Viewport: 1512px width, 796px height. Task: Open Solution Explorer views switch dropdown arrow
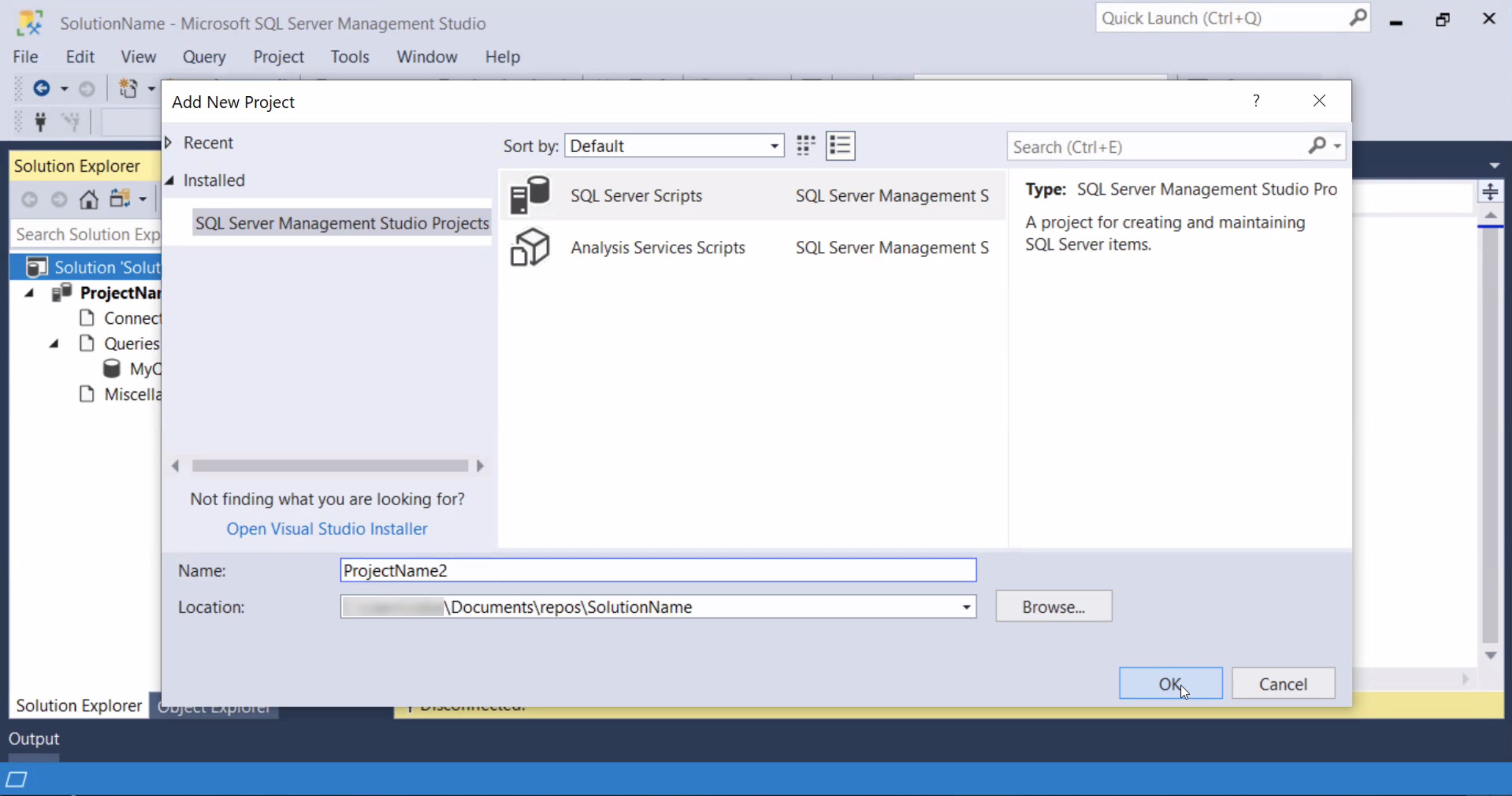(142, 199)
